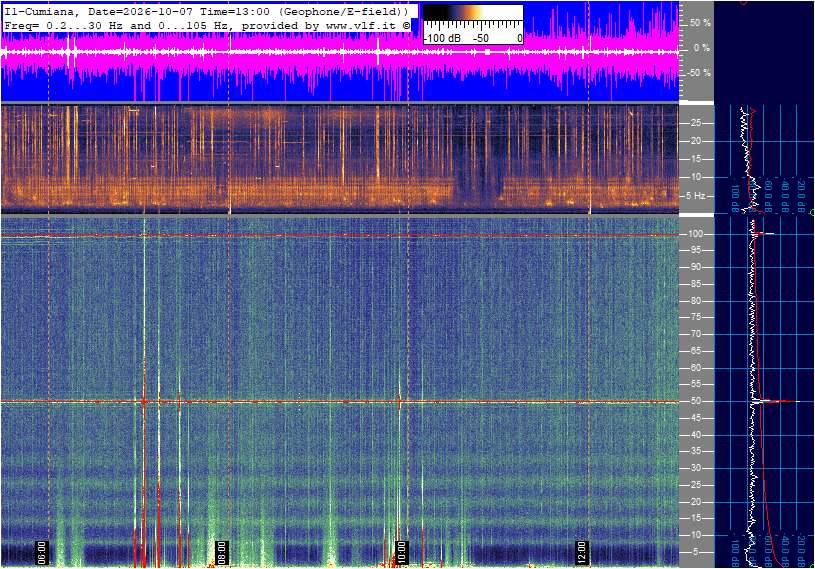
Task: Click the red 50 Hz mains line in spectrogram
Action: pos(340,401)
